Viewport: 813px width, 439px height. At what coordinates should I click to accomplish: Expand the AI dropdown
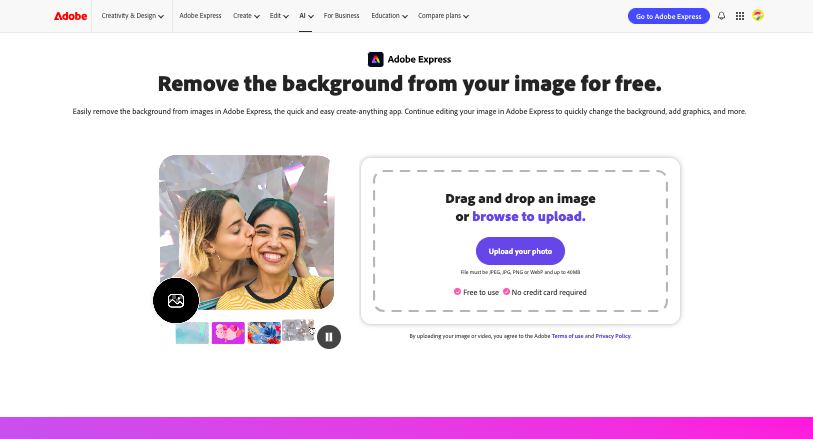coord(306,16)
